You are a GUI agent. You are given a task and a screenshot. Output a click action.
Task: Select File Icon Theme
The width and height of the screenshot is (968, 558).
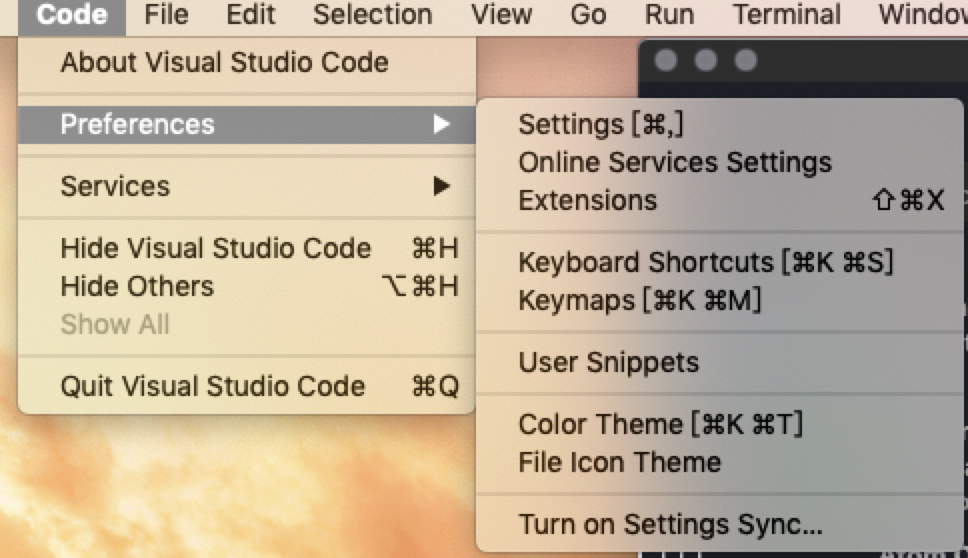pos(720,462)
